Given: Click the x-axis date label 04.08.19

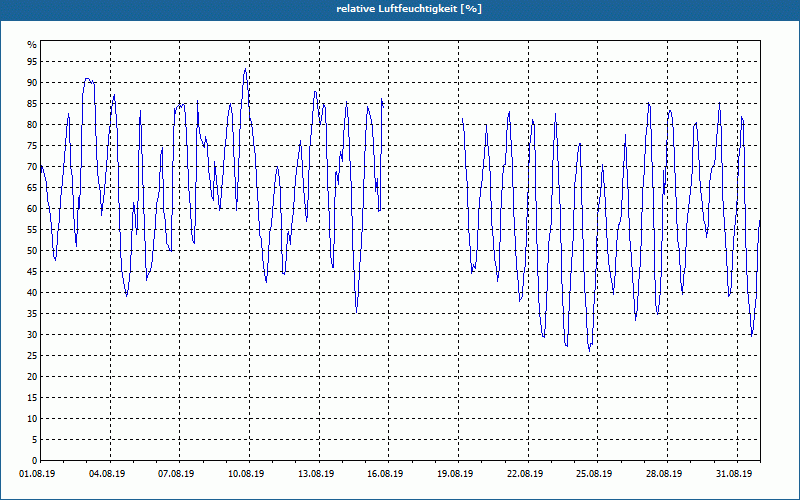Looking at the screenshot, I should [107, 474].
